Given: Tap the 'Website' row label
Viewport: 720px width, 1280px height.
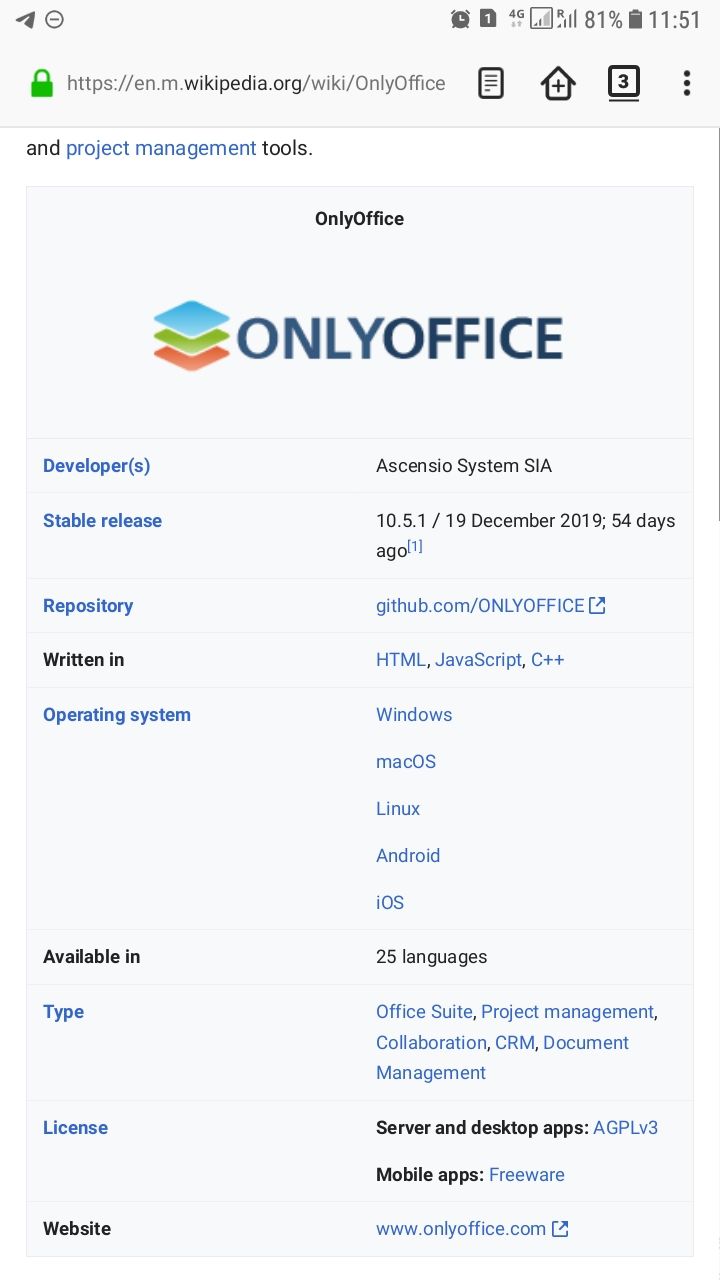Looking at the screenshot, I should coord(77,1228).
